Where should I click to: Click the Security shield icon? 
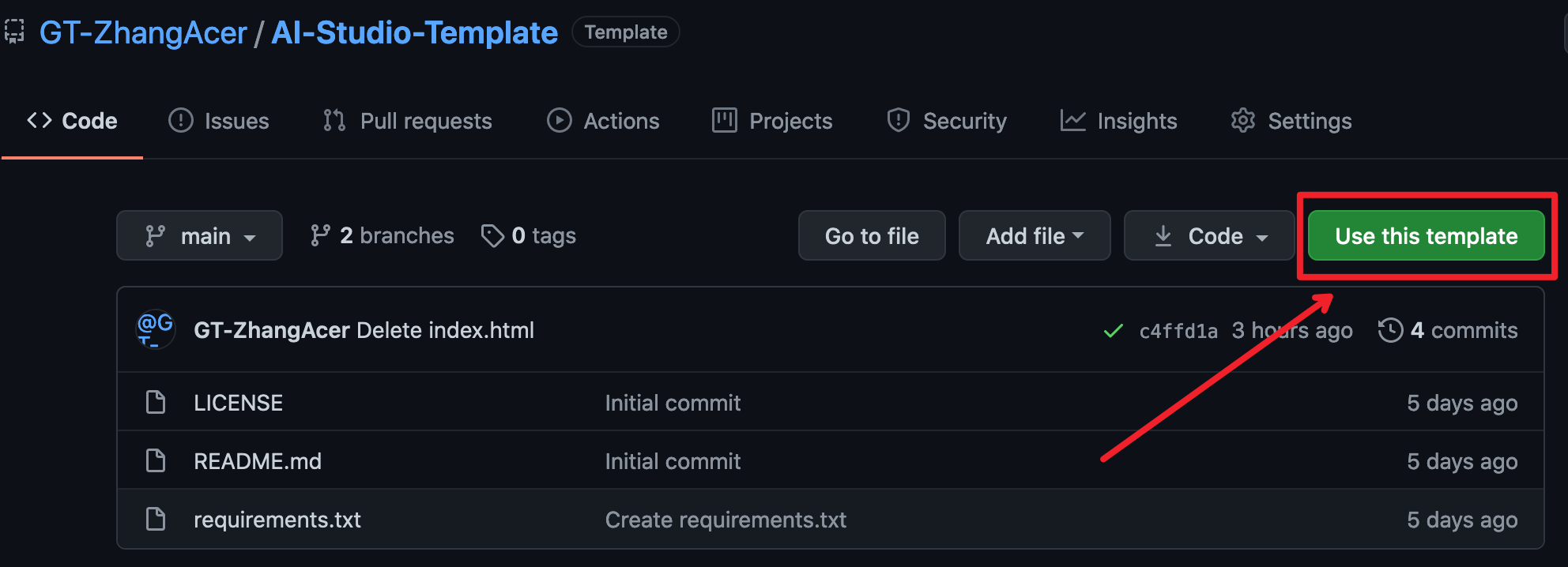pos(899,120)
